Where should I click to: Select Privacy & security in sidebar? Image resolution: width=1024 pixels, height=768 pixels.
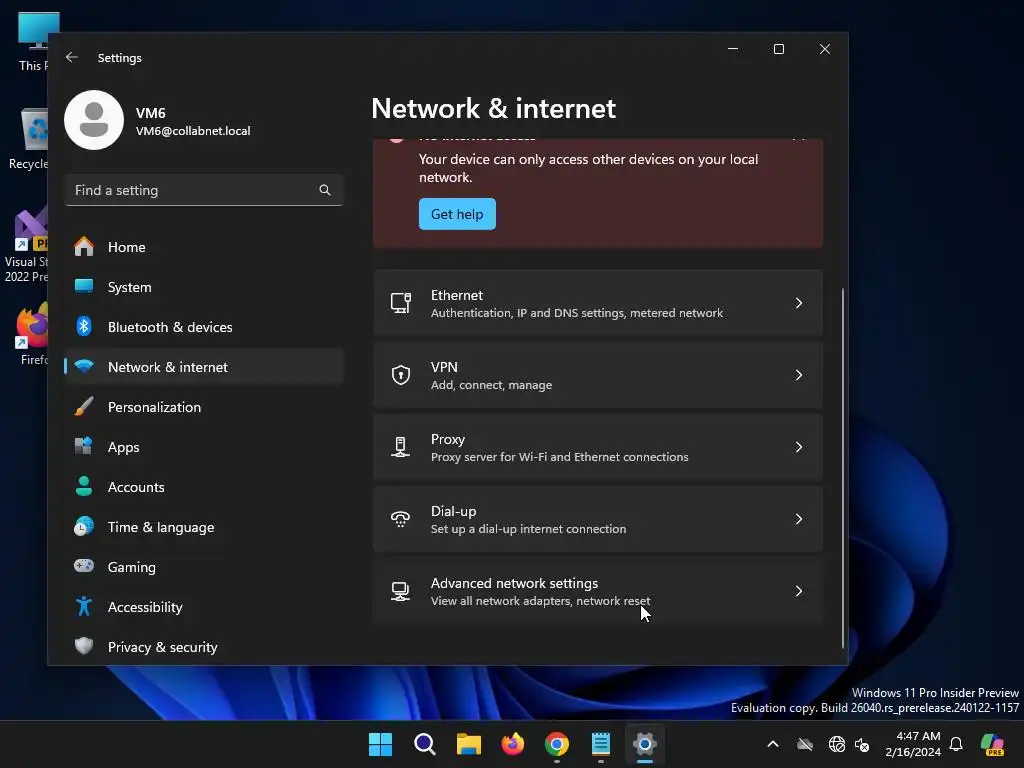[x=204, y=647]
